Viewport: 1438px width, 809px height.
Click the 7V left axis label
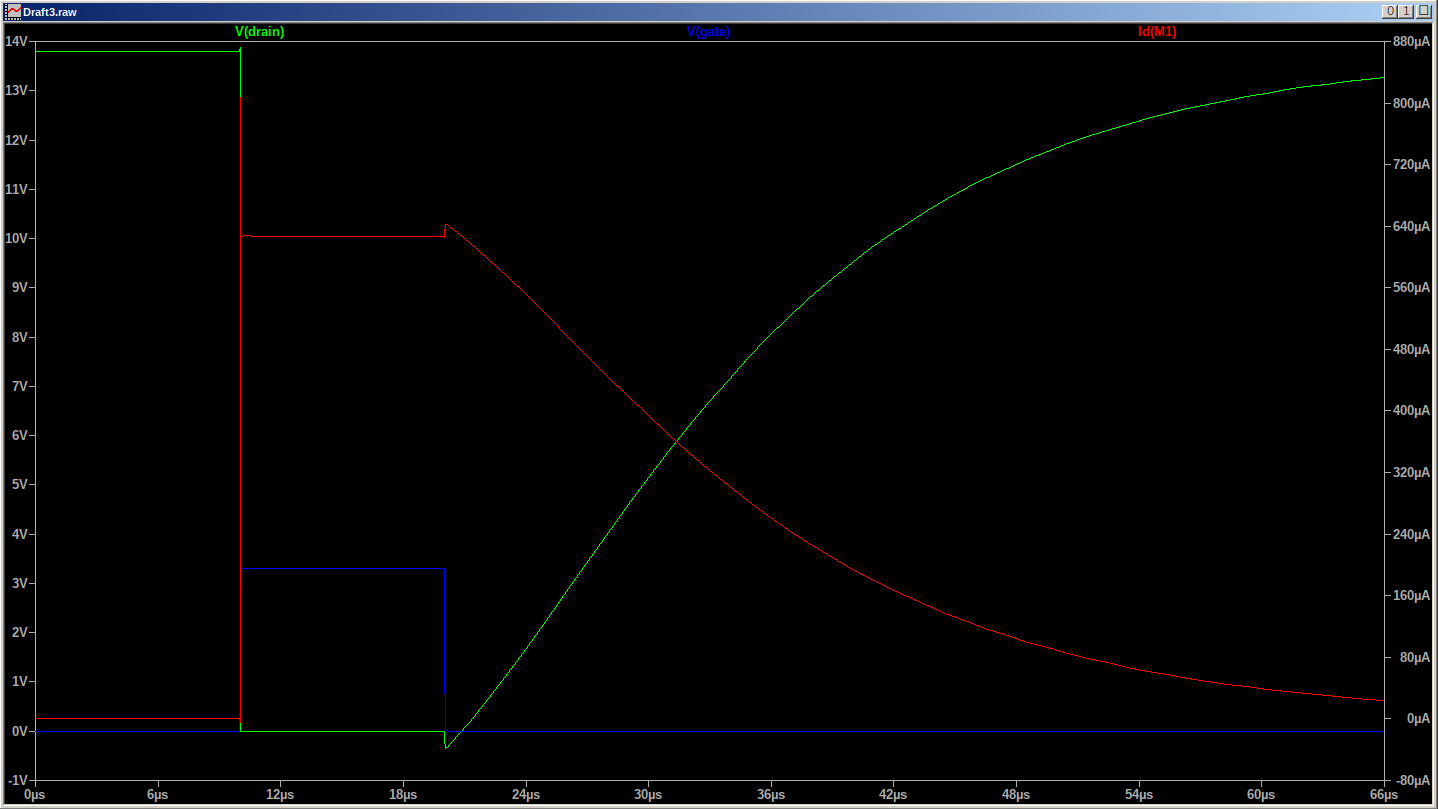pyautogui.click(x=20, y=386)
